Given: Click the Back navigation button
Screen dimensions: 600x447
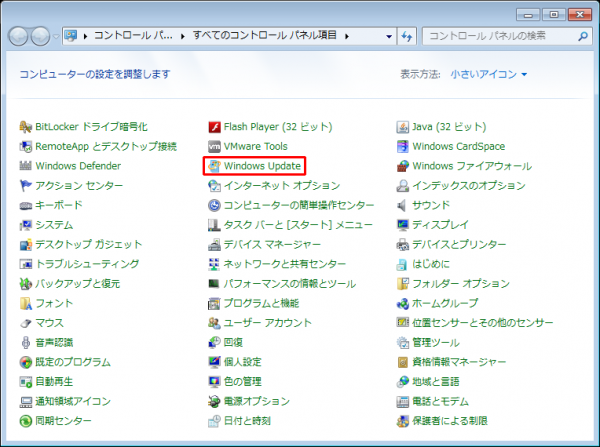Looking at the screenshot, I should (x=18, y=36).
